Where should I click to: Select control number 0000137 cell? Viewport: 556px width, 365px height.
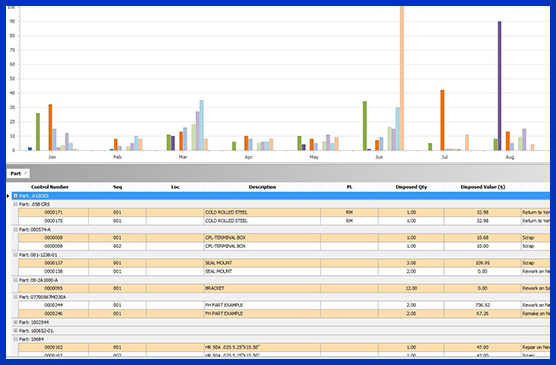point(54,263)
